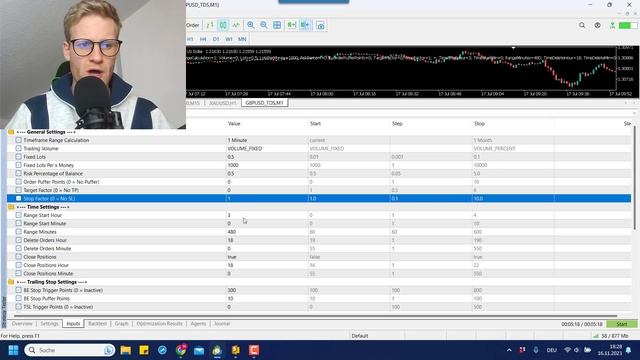Click the horizontal scrollbar below inputs

[x=316, y=316]
